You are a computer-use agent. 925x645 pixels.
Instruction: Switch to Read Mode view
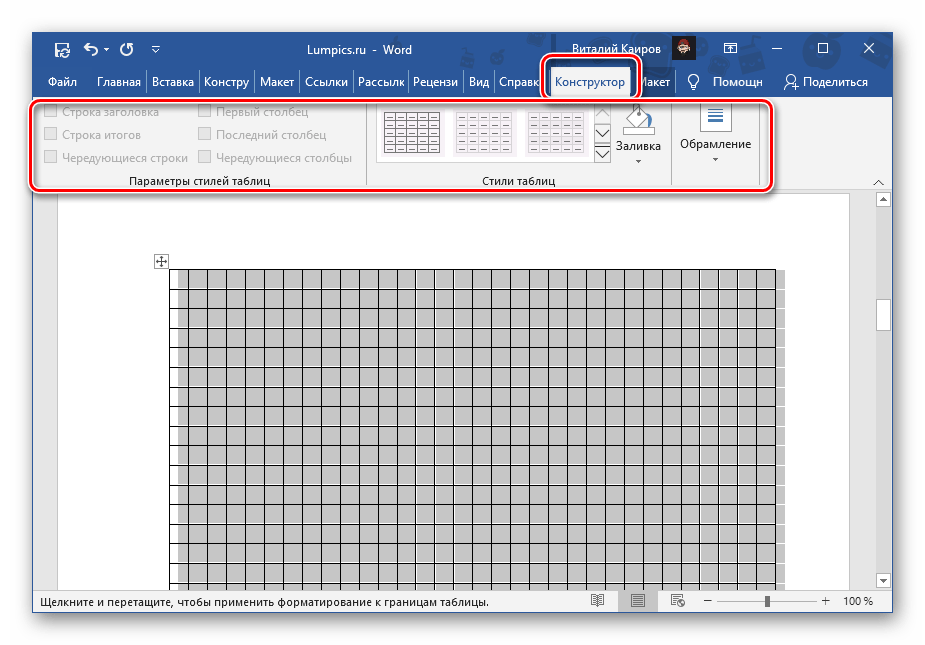(598, 601)
